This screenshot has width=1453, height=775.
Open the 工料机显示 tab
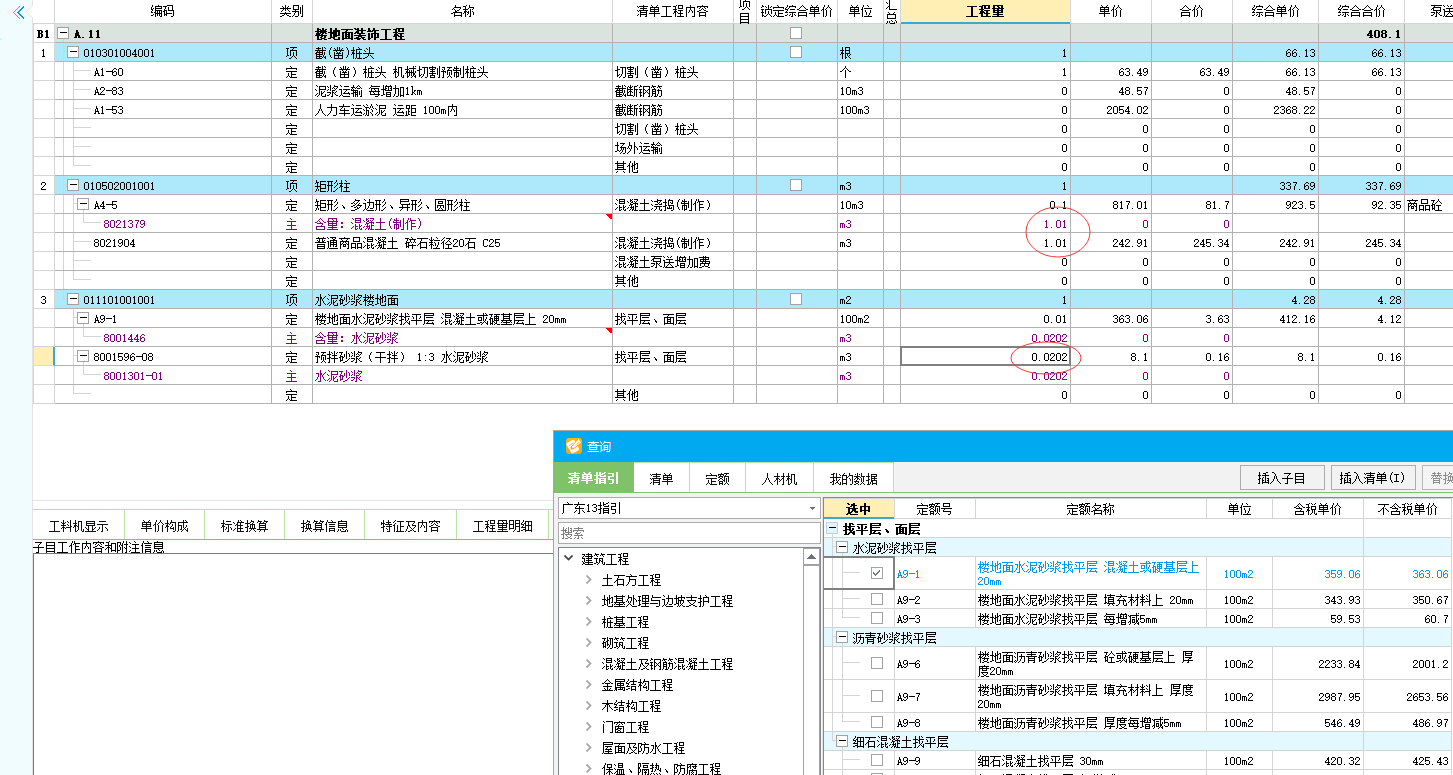tap(78, 526)
